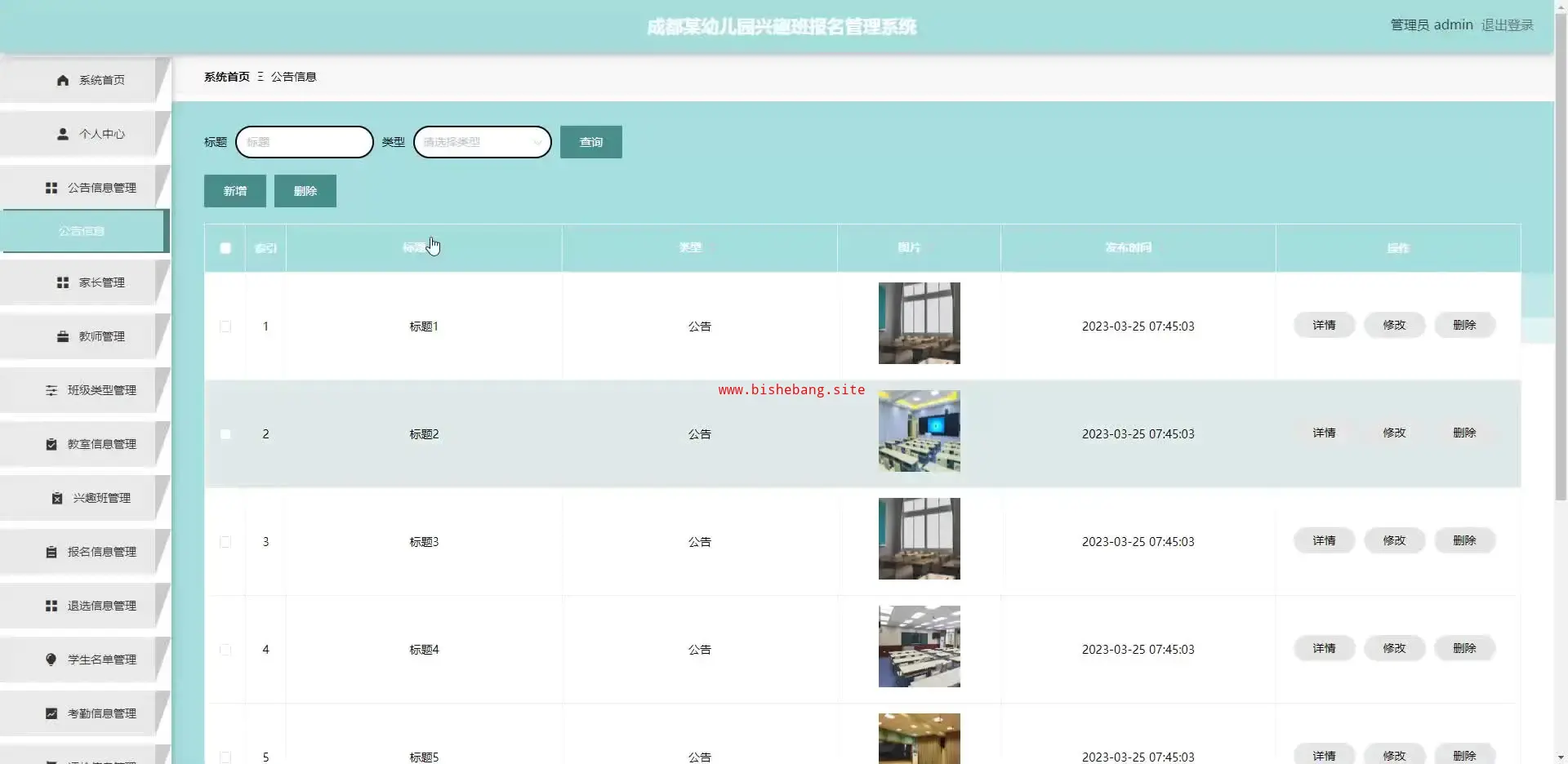Click the briefcase icon beside 教师管理
The height and width of the screenshot is (764, 1568).
pyautogui.click(x=63, y=336)
